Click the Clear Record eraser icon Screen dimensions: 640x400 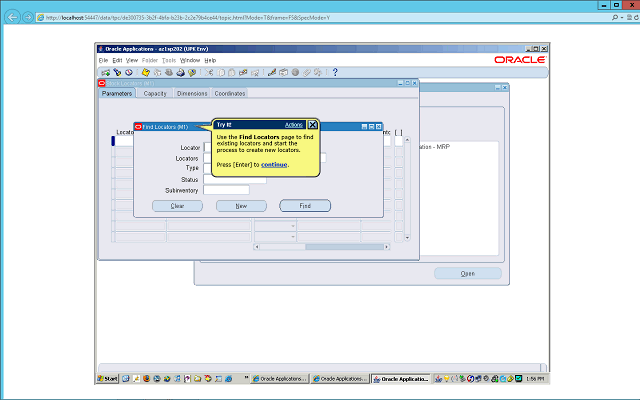click(243, 73)
